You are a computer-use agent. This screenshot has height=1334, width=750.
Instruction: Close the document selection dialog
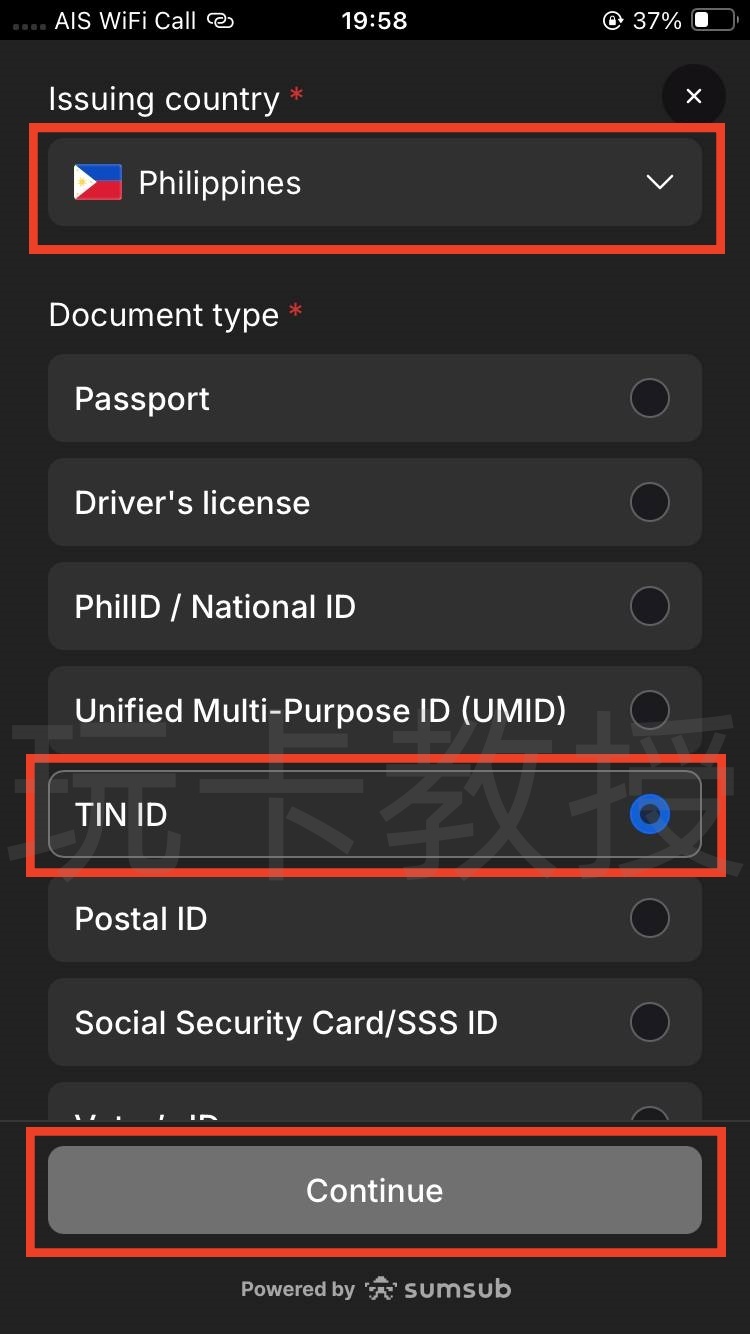pyautogui.click(x=693, y=97)
